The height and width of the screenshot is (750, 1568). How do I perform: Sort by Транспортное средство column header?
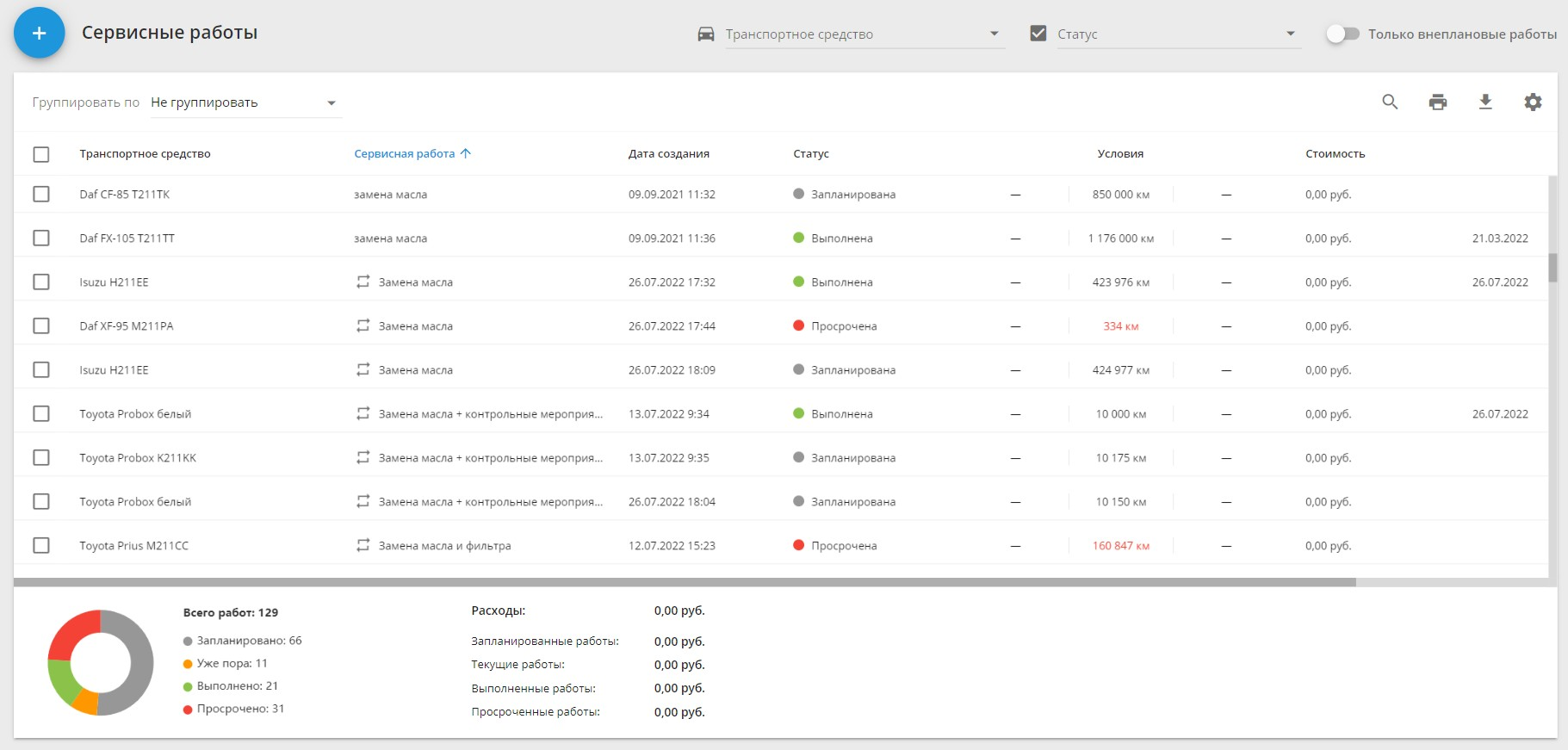(145, 153)
